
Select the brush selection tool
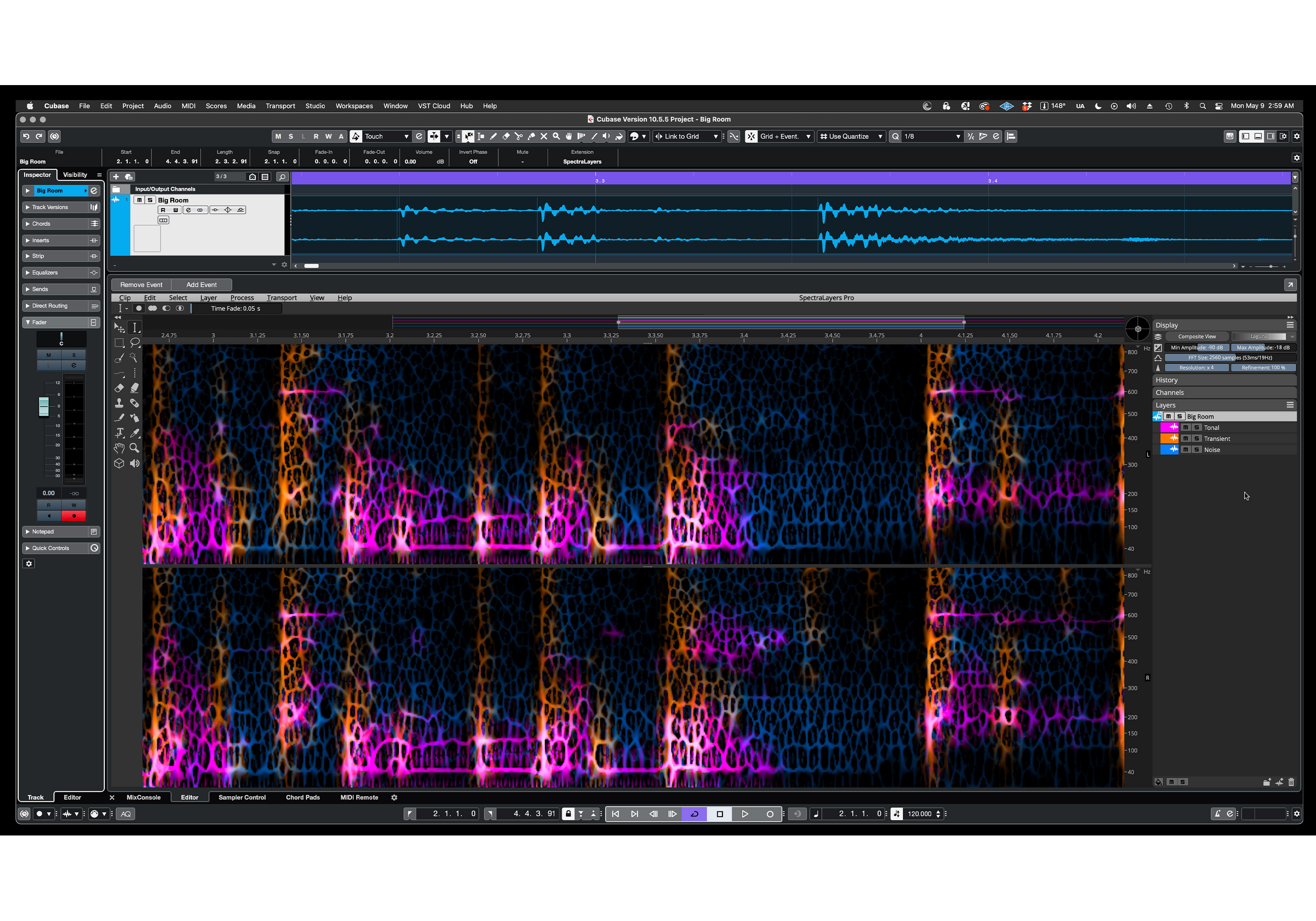(x=119, y=357)
